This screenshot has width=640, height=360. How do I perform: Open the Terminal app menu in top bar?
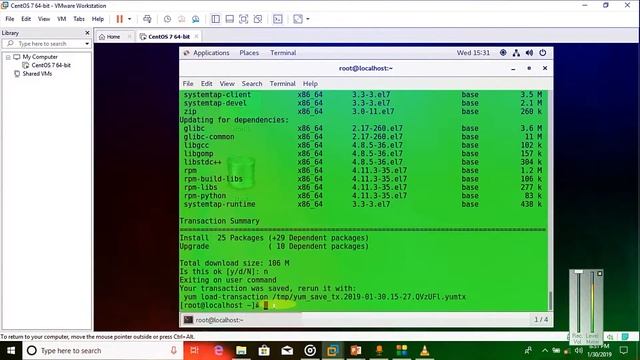[283, 53]
